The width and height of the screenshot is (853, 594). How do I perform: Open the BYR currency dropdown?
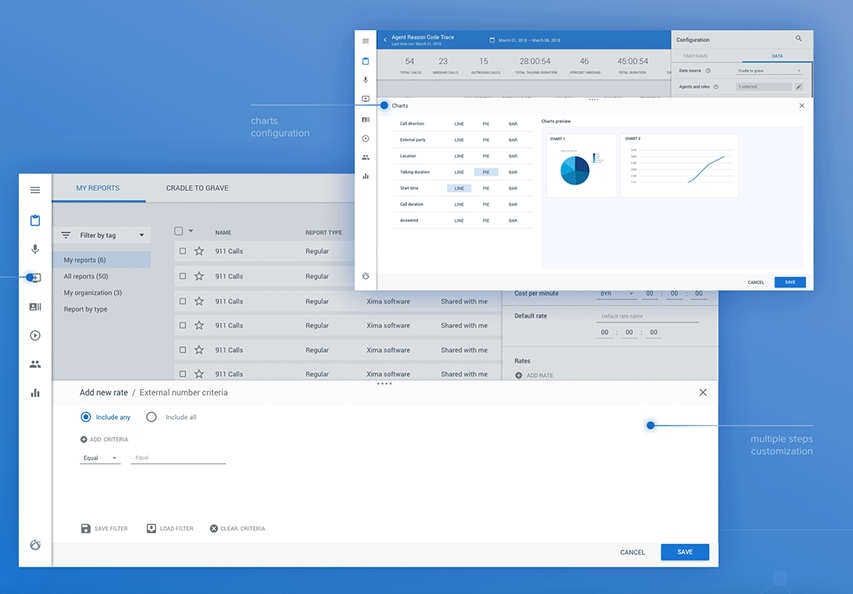tap(617, 294)
